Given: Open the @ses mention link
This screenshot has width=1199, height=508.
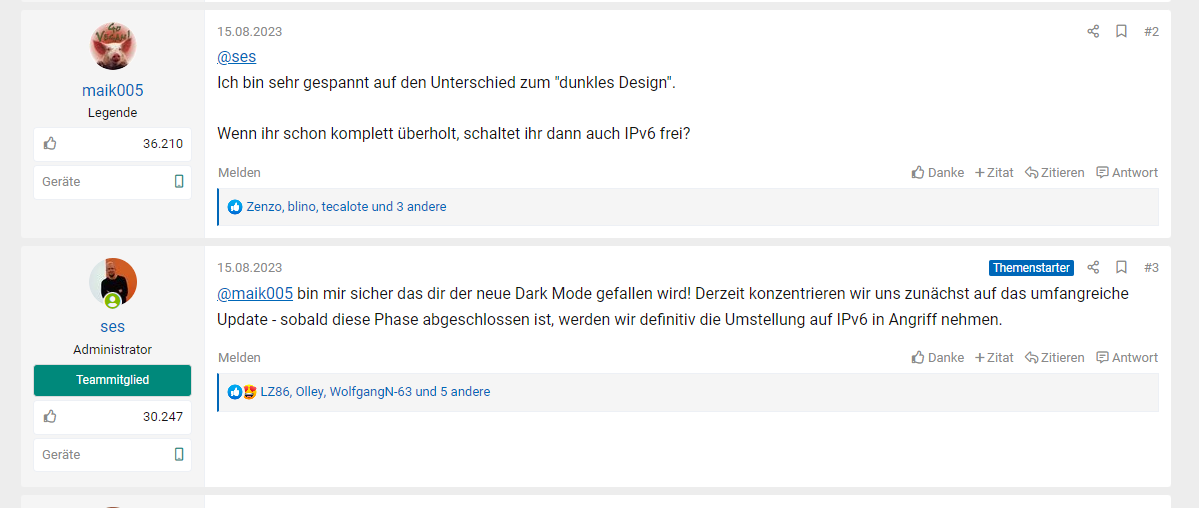Looking at the screenshot, I should 236,57.
